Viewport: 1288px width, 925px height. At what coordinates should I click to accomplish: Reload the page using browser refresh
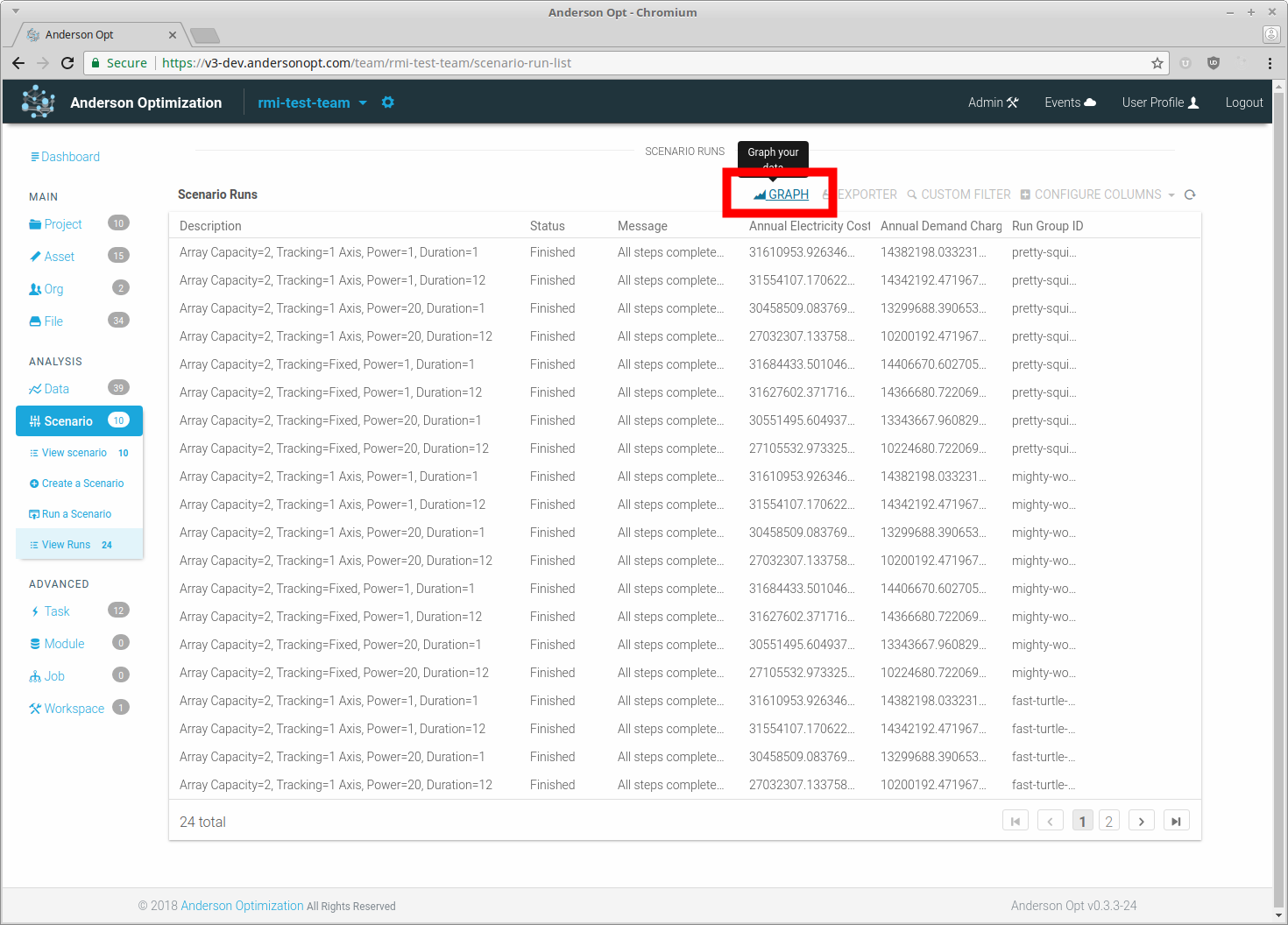click(x=67, y=63)
